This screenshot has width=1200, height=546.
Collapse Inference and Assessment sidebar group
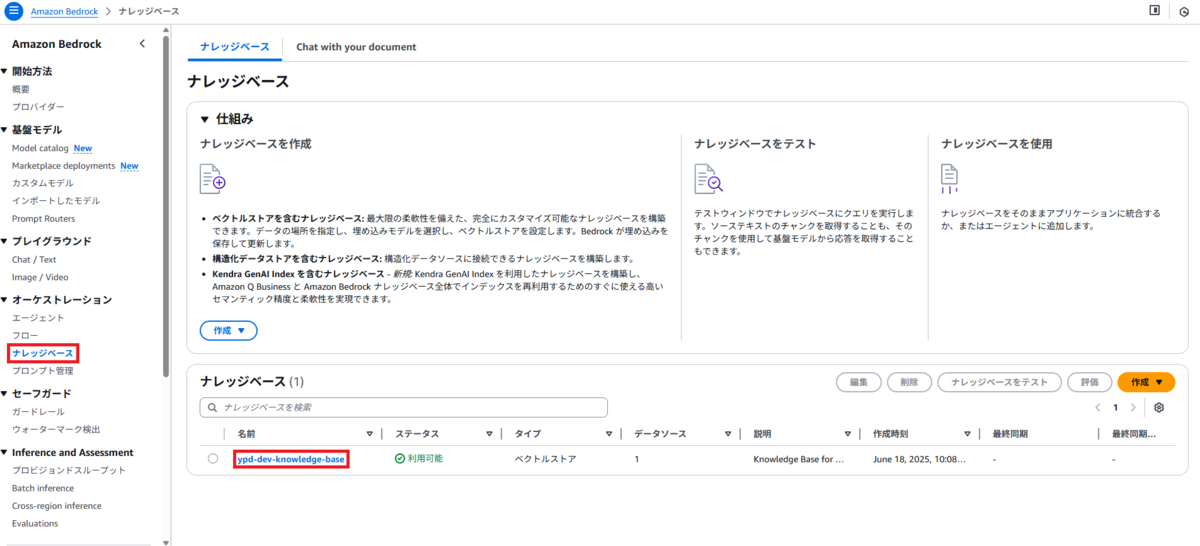pyautogui.click(x=5, y=452)
